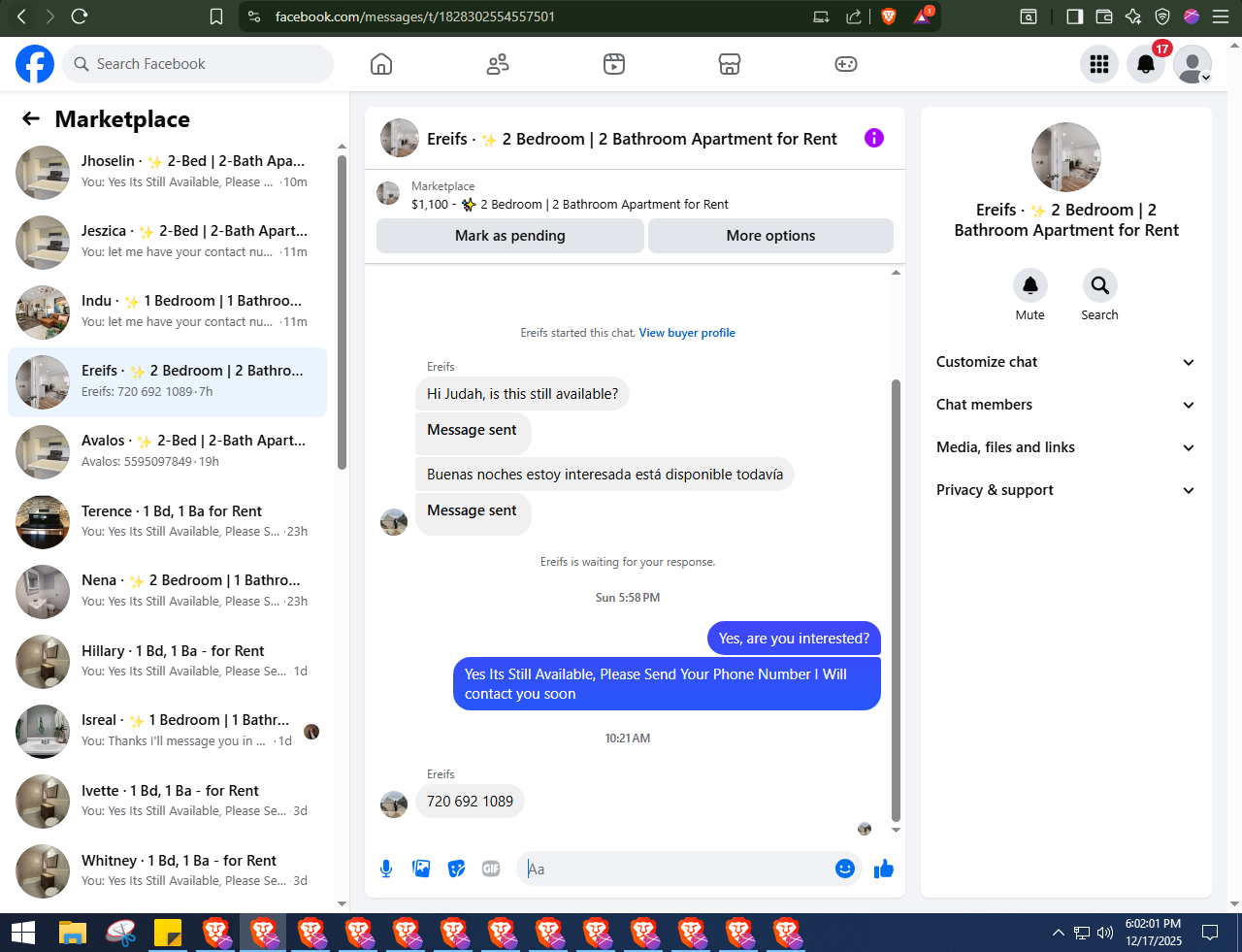Viewport: 1242px width, 952px height.
Task: Open Nena's 2 Bedroom conversation
Action: pos(167,592)
